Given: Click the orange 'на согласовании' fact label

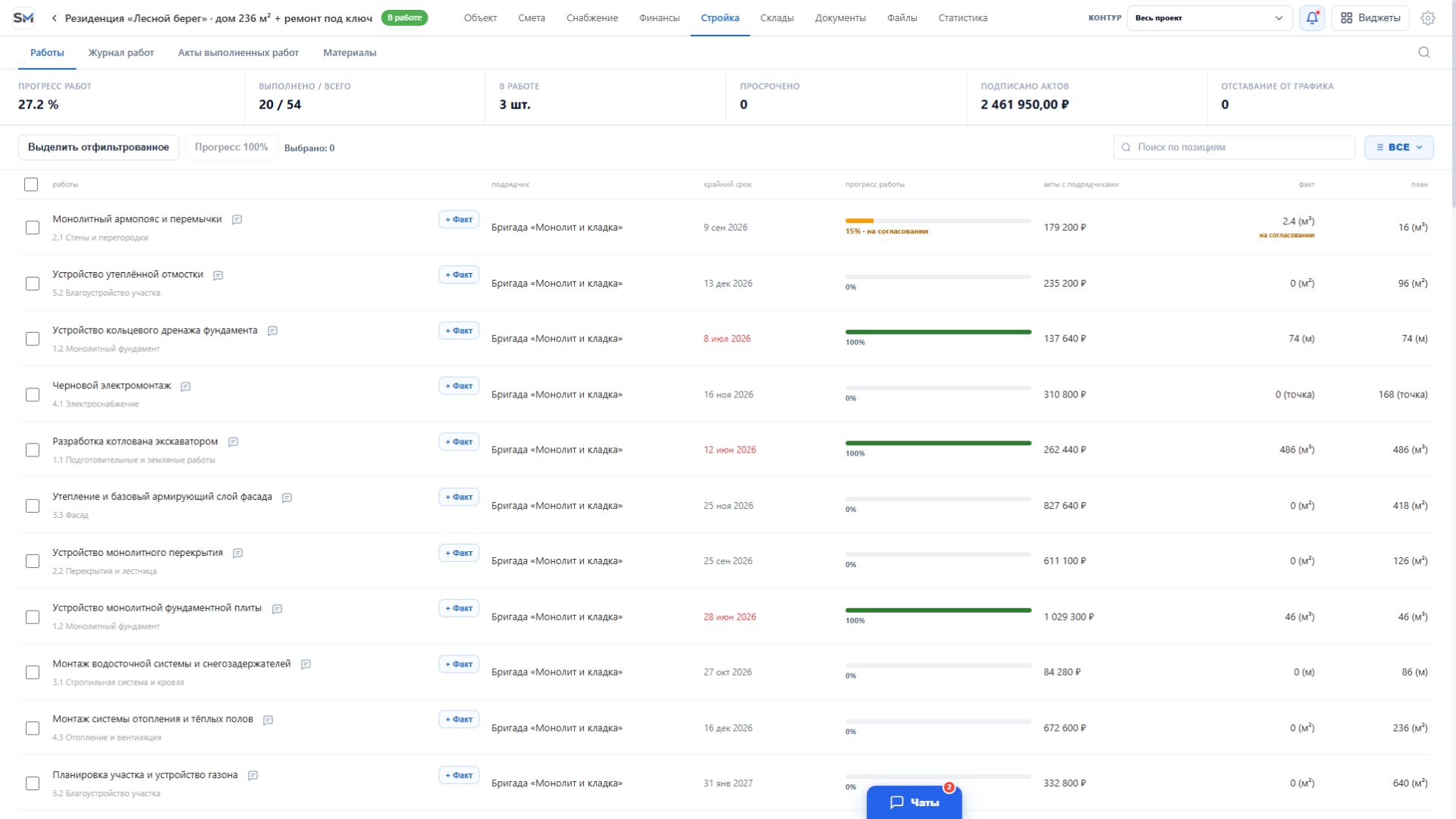Looking at the screenshot, I should (x=1287, y=235).
